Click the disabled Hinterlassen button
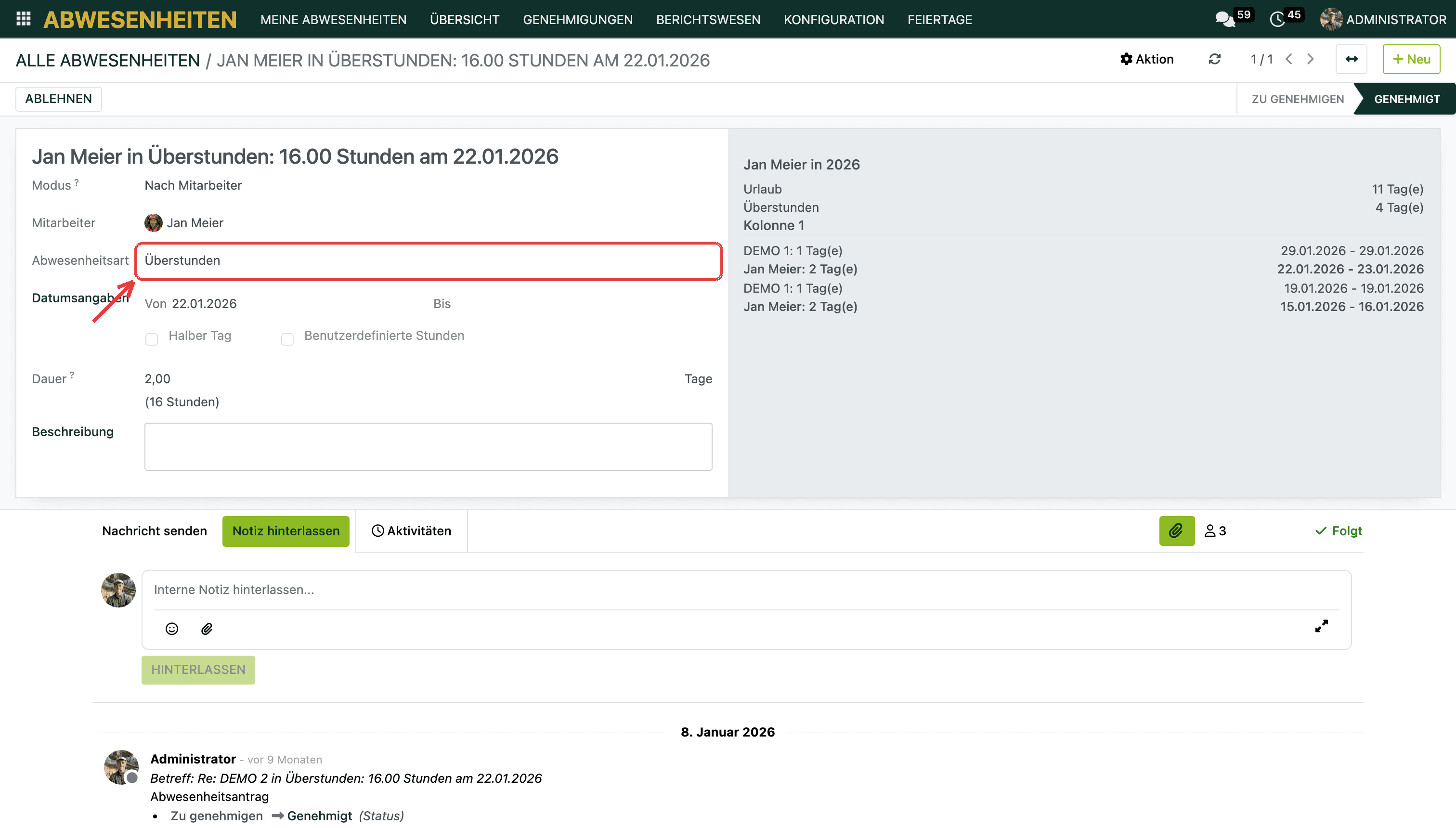The width and height of the screenshot is (1456, 828). (198, 670)
